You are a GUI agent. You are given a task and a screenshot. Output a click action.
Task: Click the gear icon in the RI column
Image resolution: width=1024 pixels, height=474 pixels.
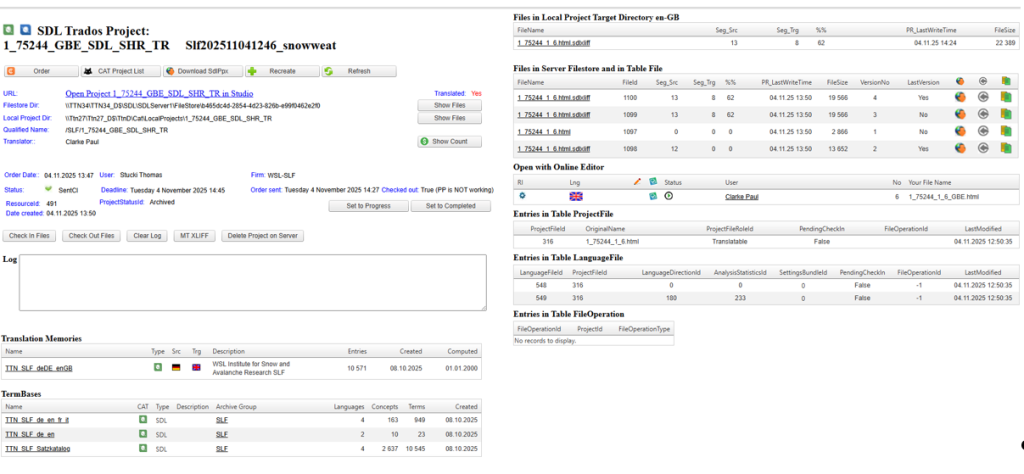coord(522,196)
